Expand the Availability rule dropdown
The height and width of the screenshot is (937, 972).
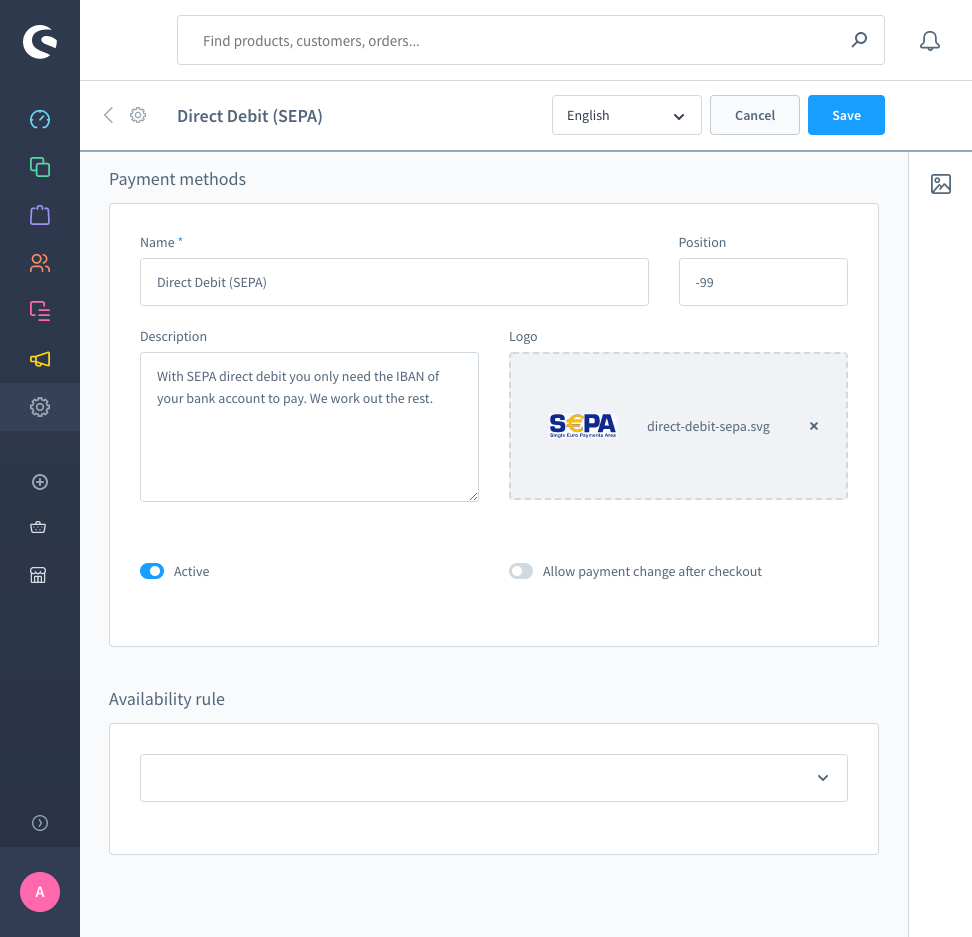tap(493, 778)
